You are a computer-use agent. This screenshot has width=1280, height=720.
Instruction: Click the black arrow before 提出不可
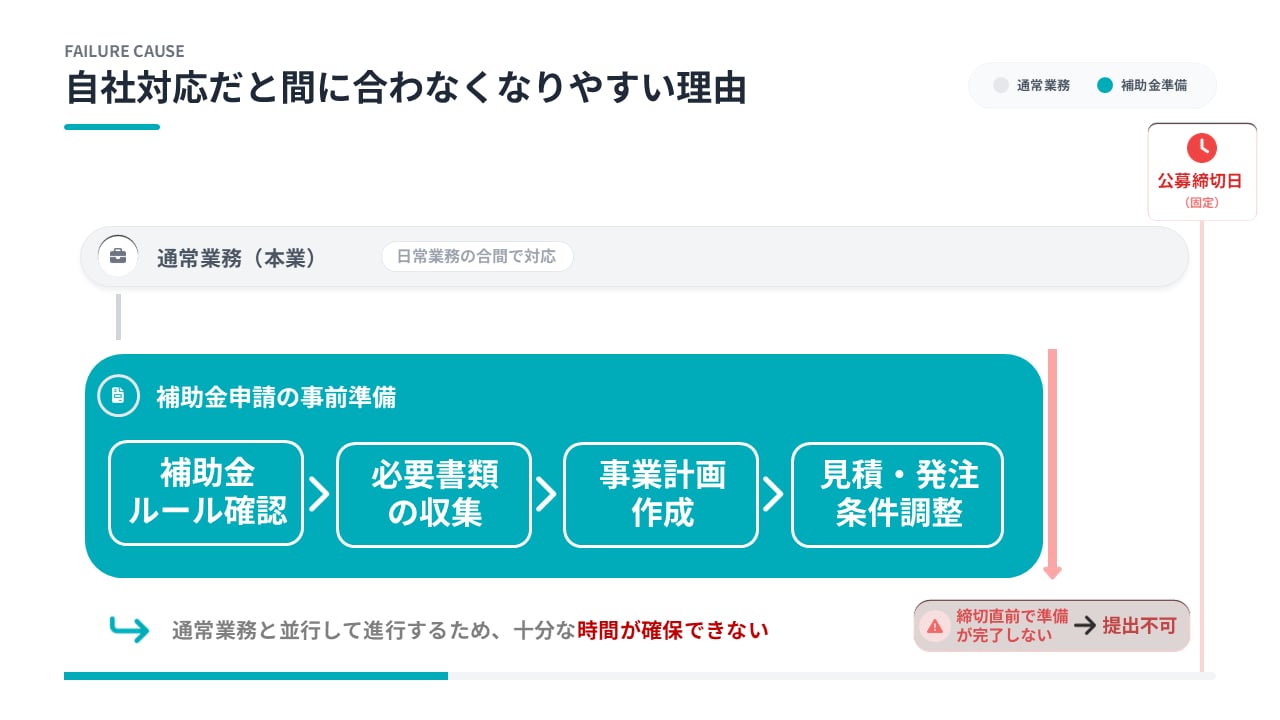point(1085,626)
